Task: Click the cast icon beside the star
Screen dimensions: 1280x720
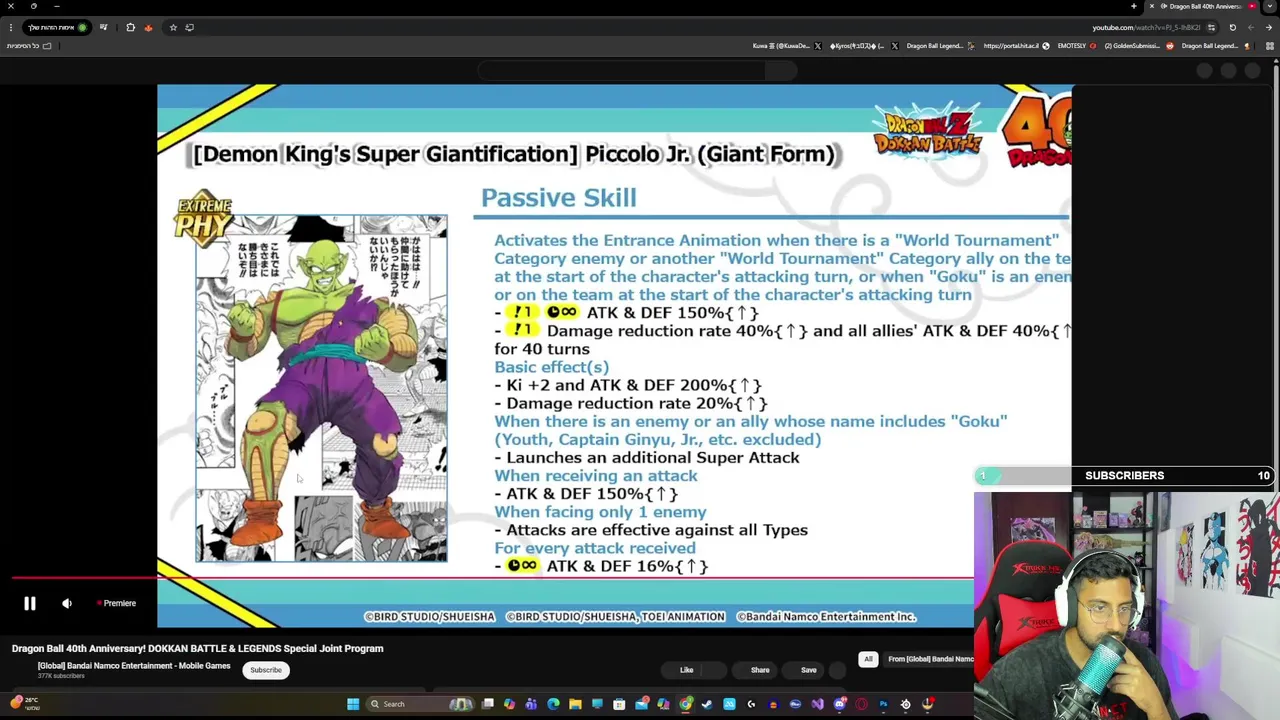Action: pyautogui.click(x=189, y=27)
